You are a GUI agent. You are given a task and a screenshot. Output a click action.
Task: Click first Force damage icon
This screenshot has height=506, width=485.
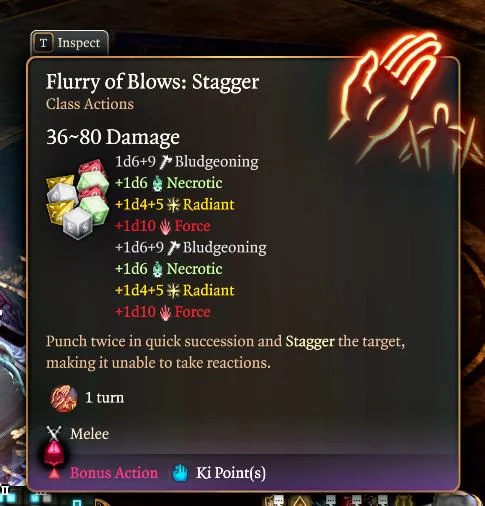pyautogui.click(x=165, y=227)
